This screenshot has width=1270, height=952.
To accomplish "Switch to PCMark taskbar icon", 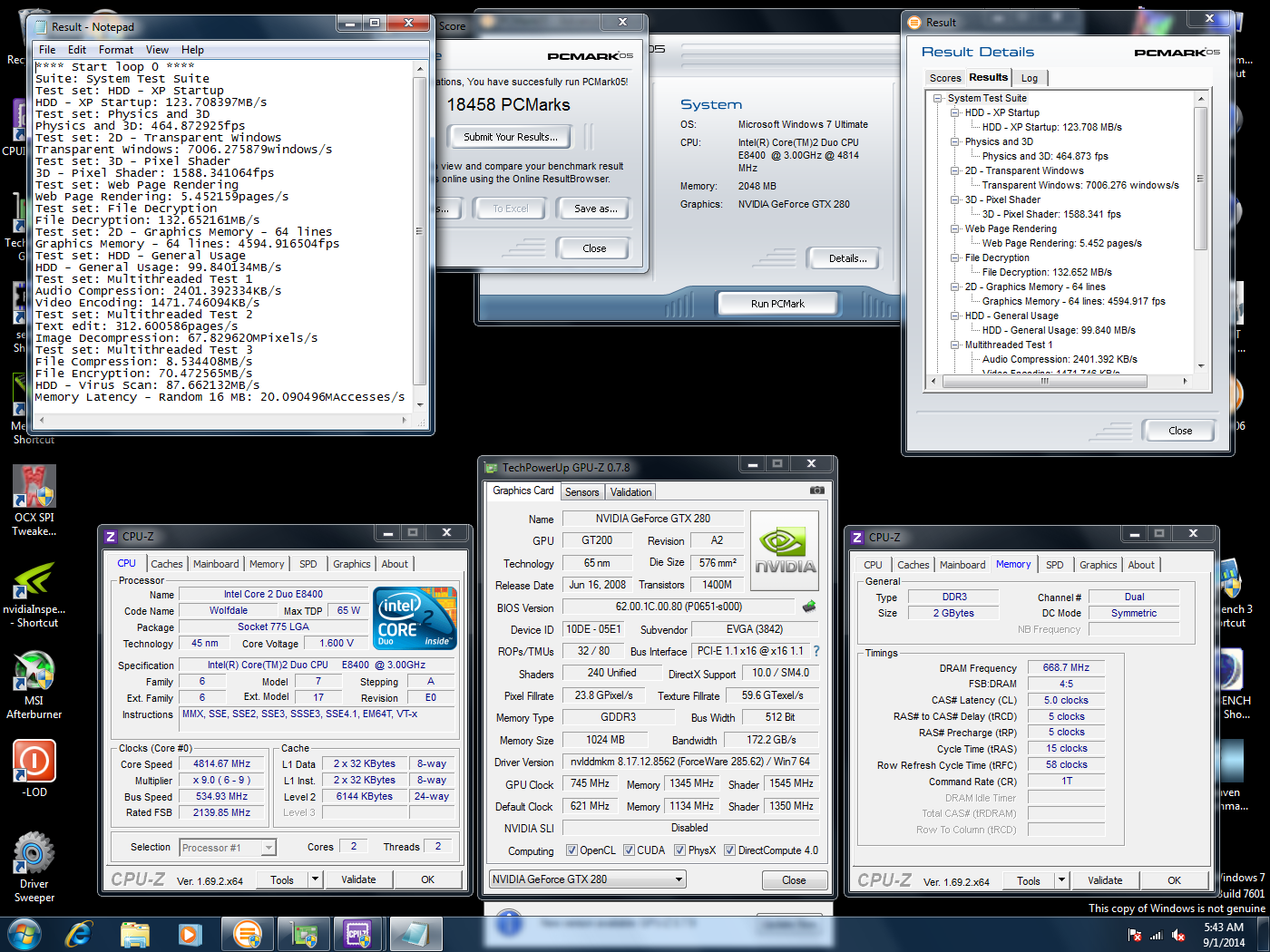I will [247, 934].
